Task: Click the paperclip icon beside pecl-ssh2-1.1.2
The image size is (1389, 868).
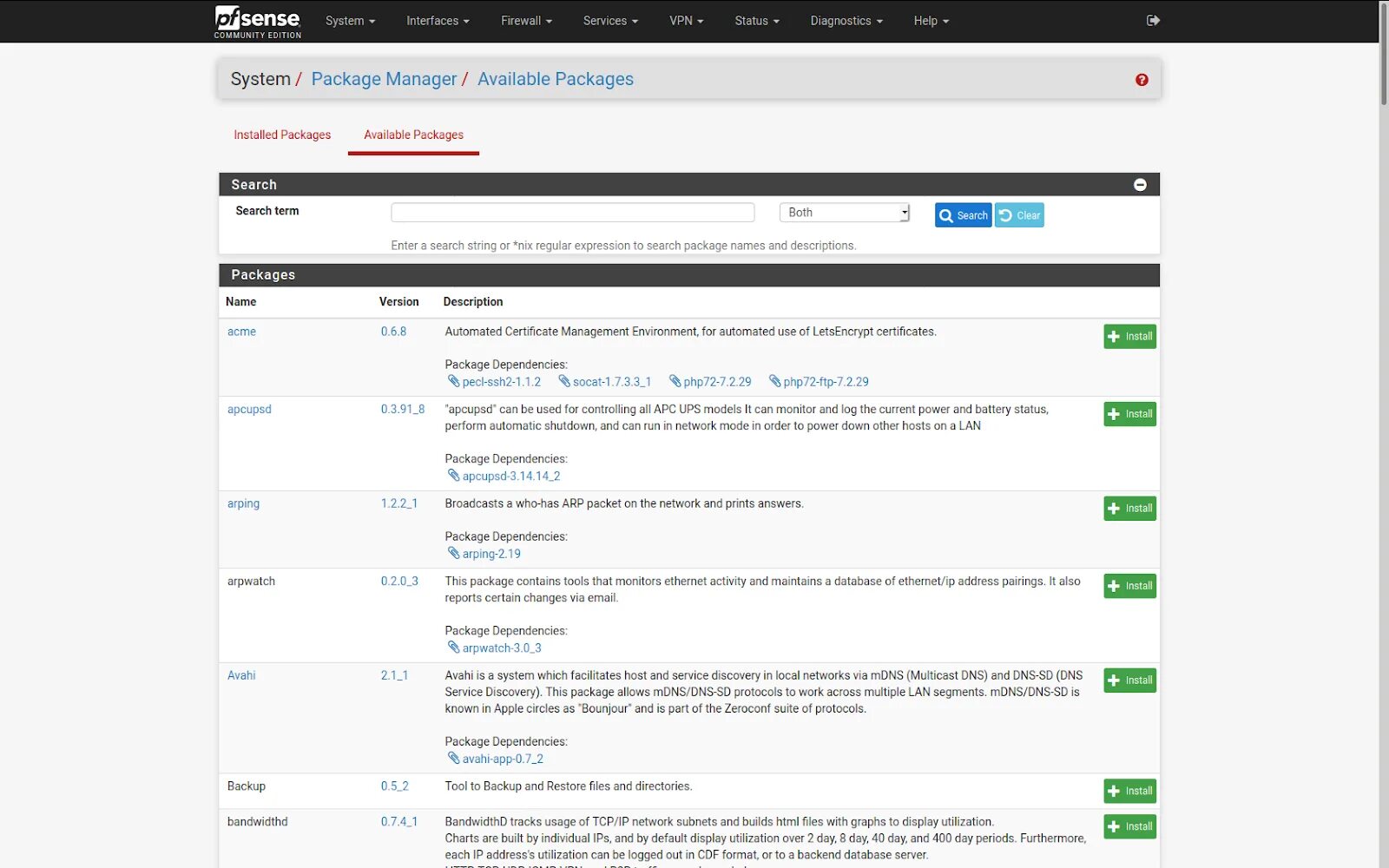Action: point(453,381)
